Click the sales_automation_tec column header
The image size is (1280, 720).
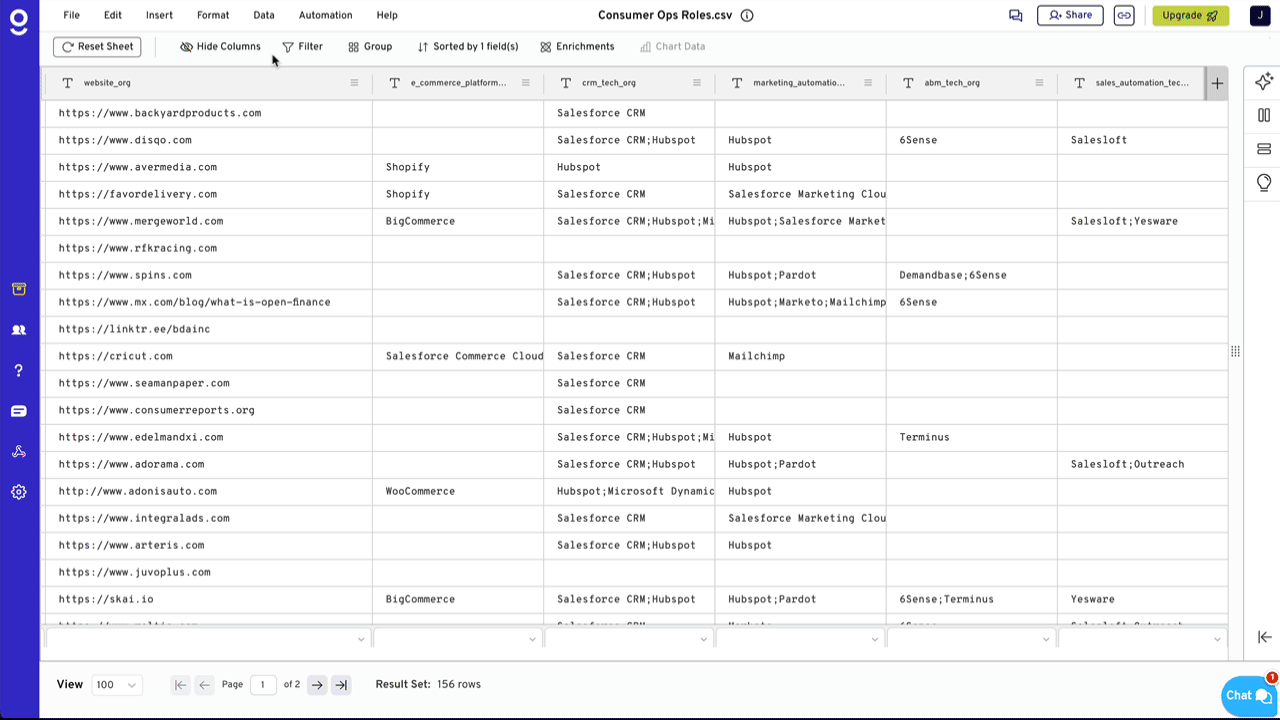coord(1131,83)
